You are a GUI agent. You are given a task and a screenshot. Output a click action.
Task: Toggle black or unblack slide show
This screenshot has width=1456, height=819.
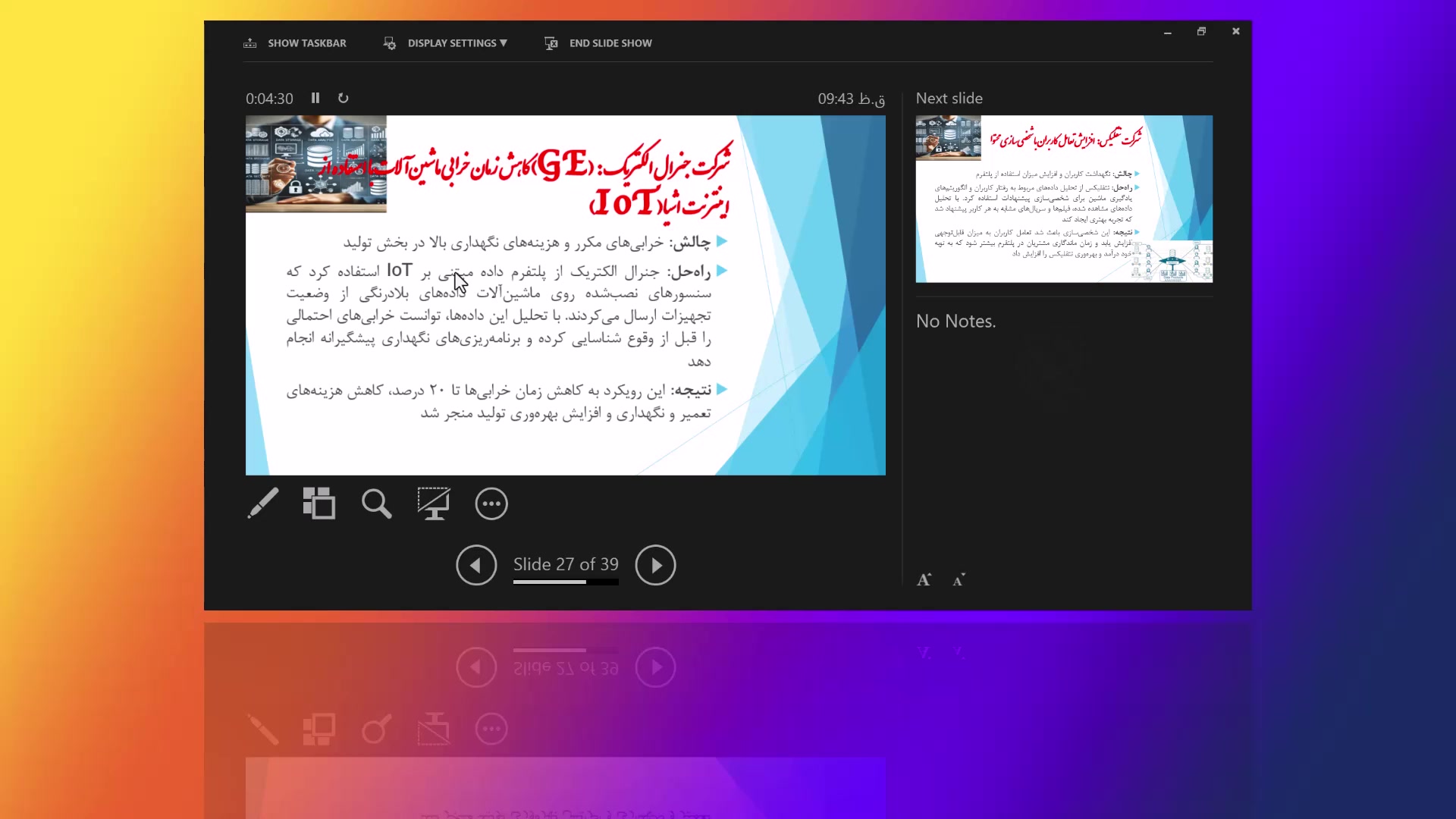pos(434,504)
